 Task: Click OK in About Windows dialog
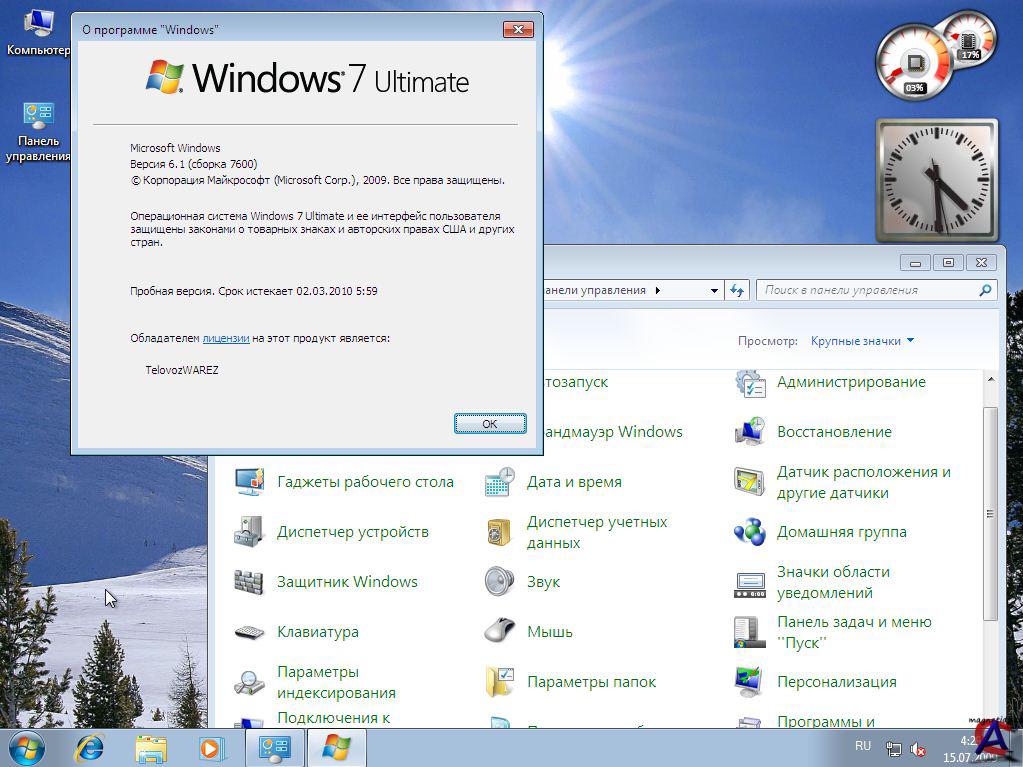coord(490,423)
